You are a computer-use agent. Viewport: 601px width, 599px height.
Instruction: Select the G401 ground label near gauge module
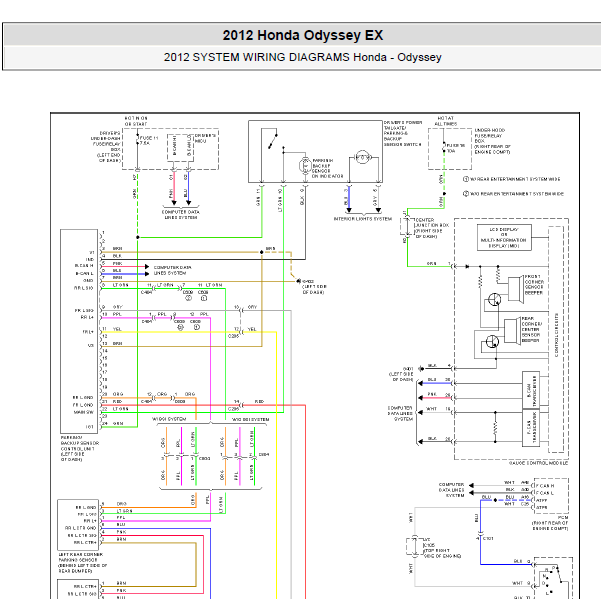(x=401, y=374)
